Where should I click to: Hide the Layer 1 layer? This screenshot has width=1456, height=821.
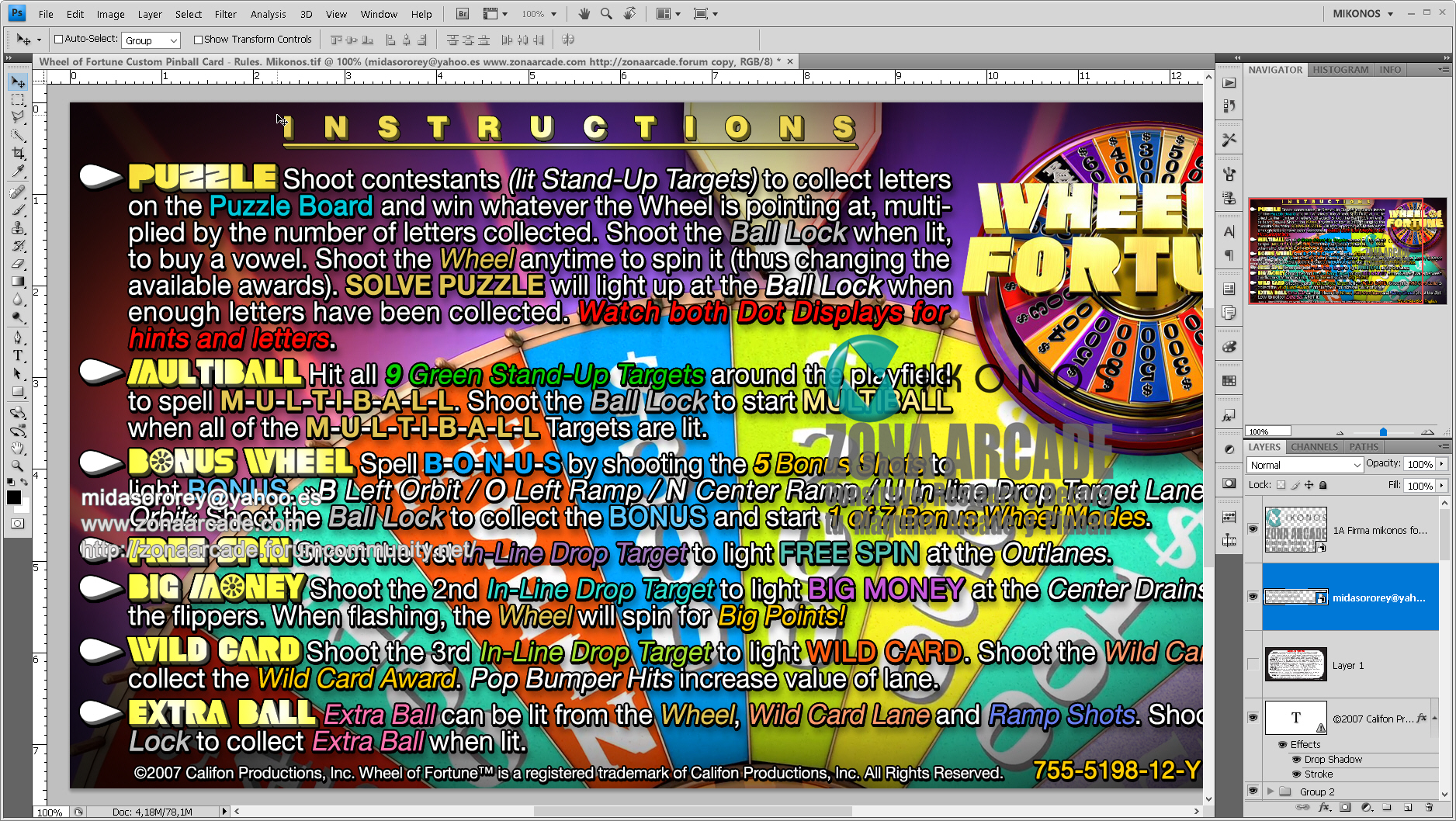[1253, 664]
